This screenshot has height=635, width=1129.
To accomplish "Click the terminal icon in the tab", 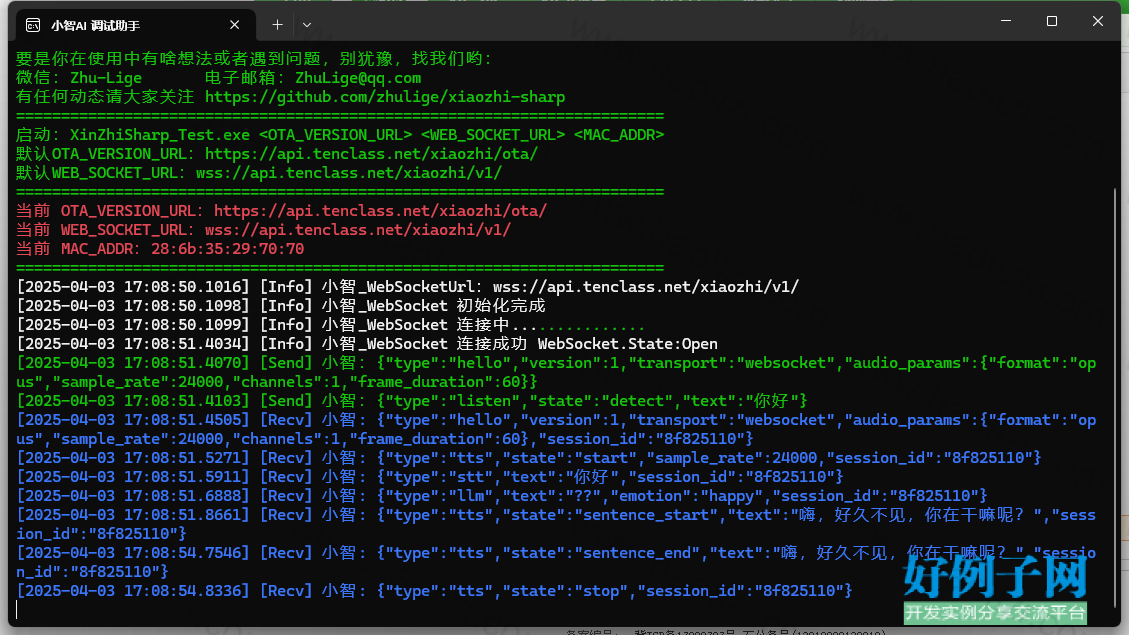I will tap(33, 25).
